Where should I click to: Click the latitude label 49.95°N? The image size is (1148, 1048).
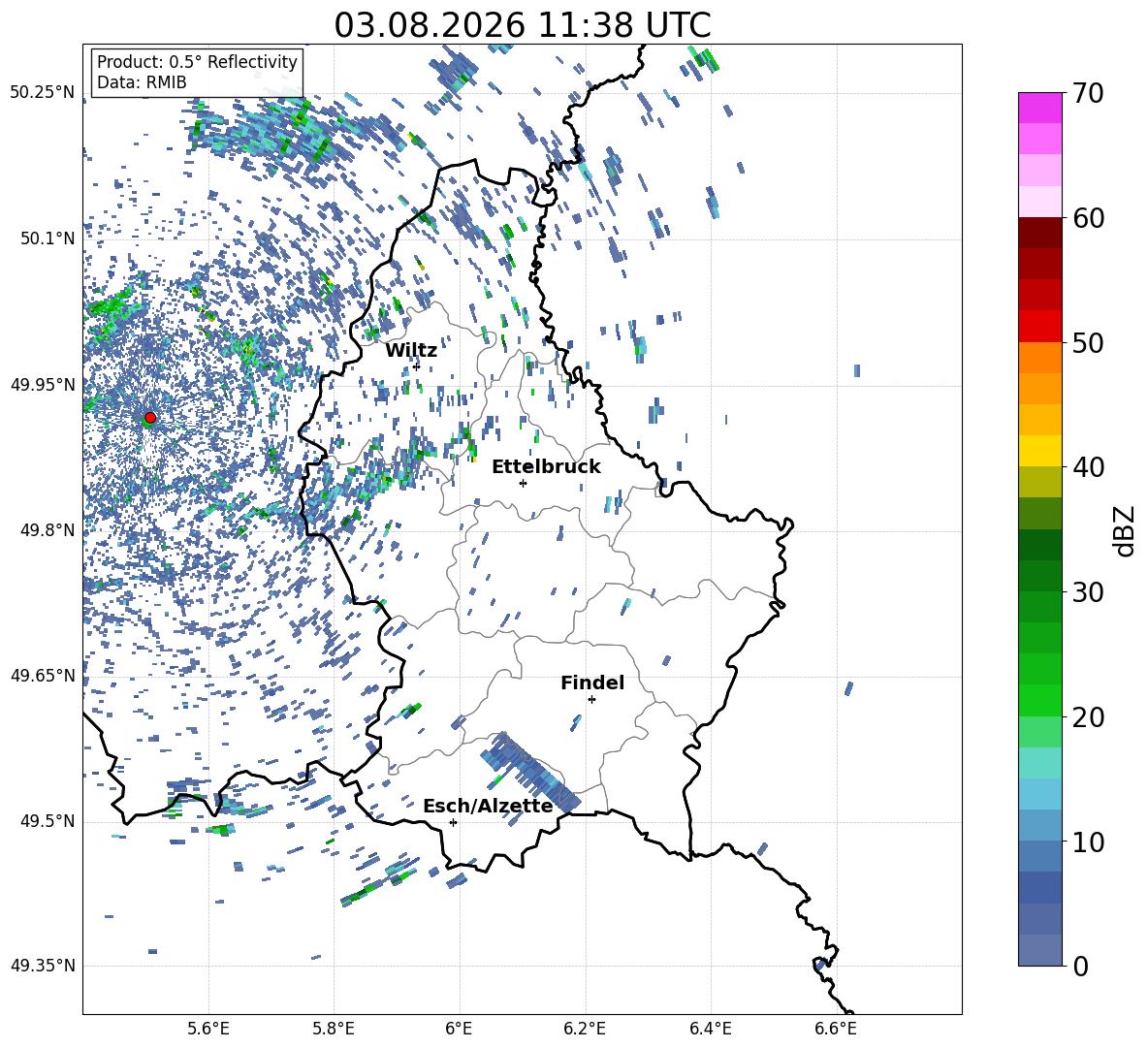[43, 384]
